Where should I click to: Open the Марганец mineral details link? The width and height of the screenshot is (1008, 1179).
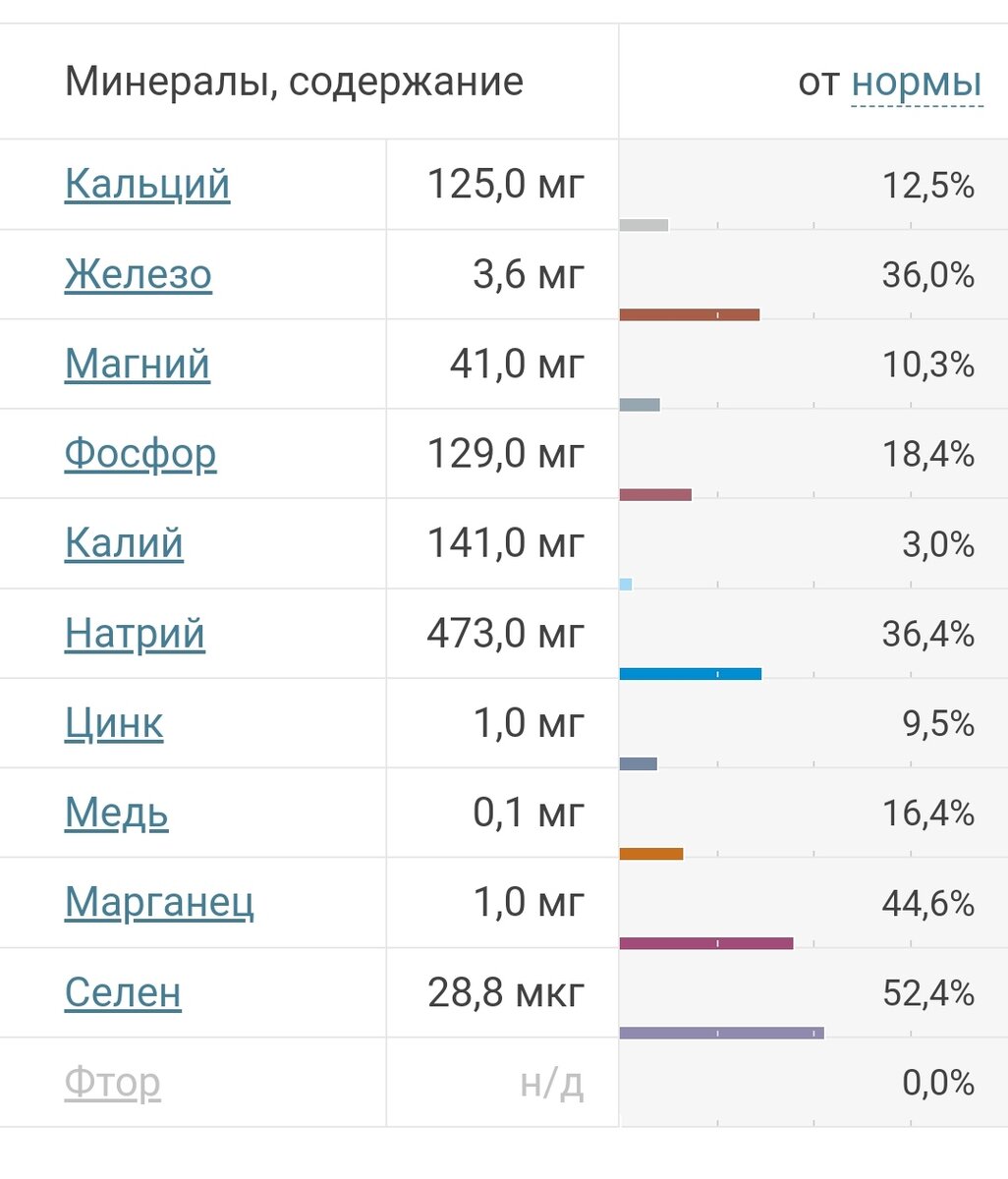click(160, 902)
